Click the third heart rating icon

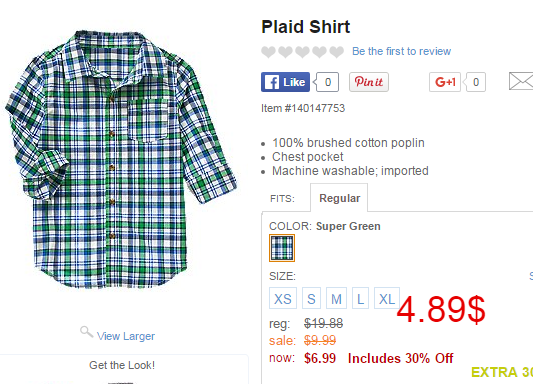click(x=302, y=52)
